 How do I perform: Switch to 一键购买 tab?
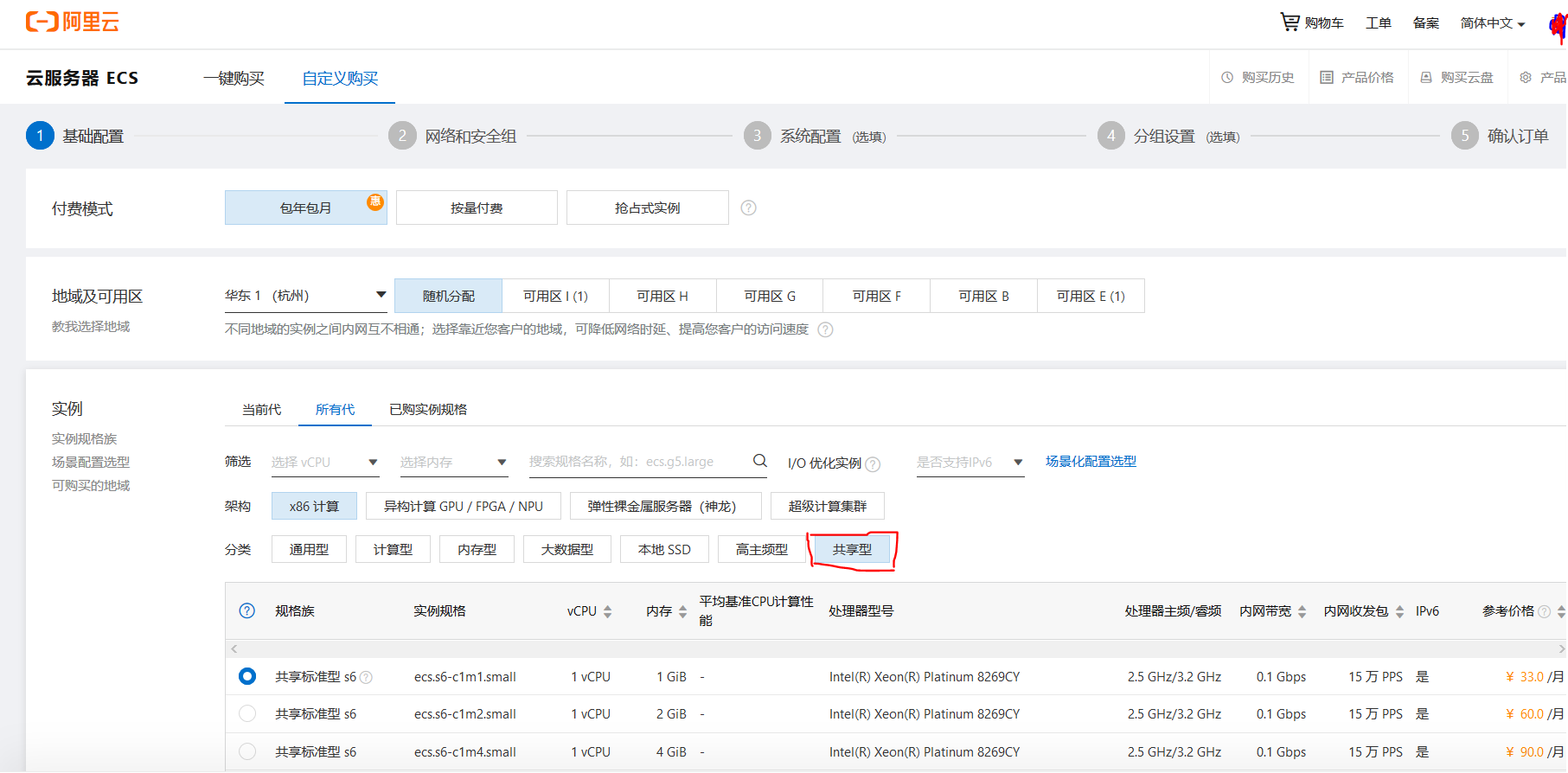tap(234, 79)
